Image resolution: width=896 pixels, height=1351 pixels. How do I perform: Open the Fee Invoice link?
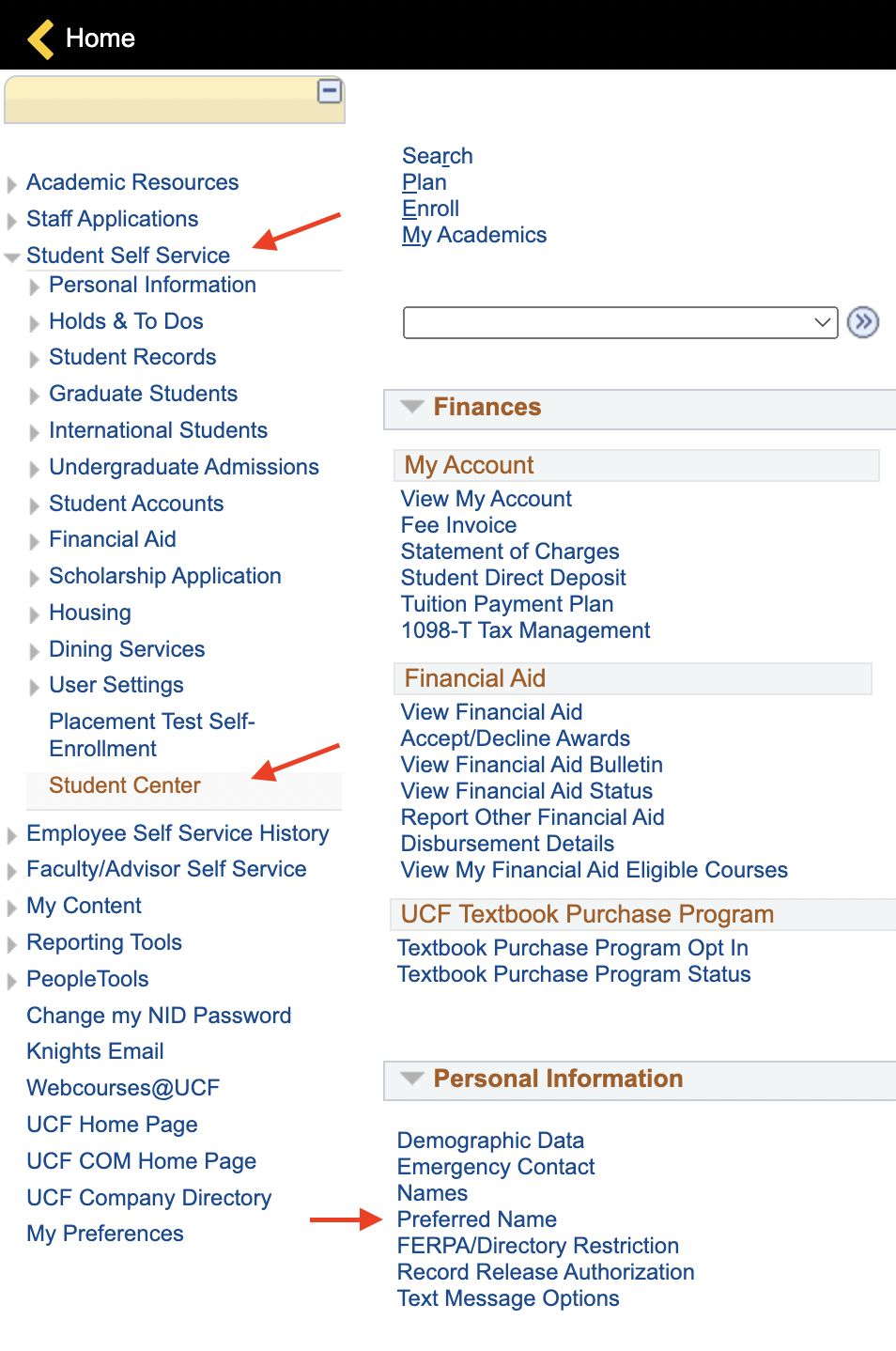coord(459,525)
